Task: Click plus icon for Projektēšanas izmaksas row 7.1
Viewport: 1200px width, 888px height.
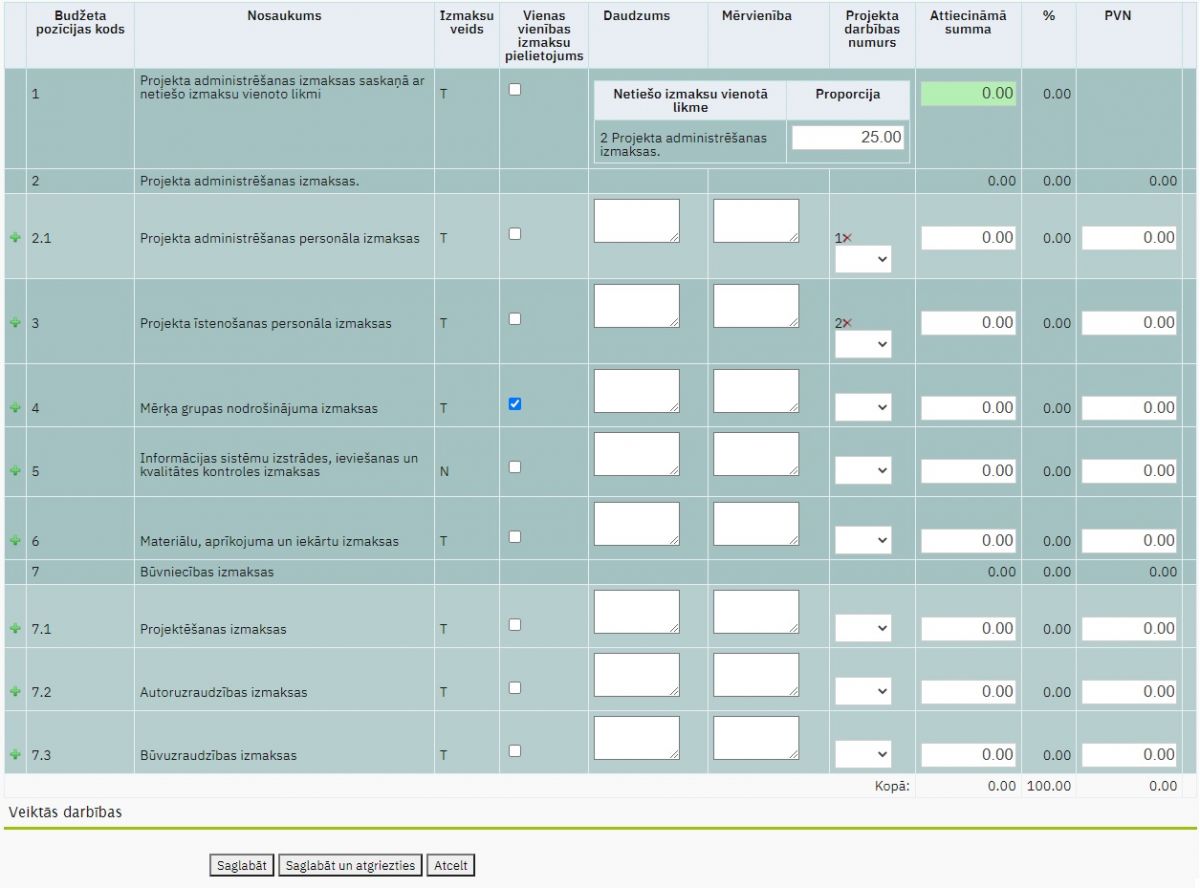Action: pos(14,629)
